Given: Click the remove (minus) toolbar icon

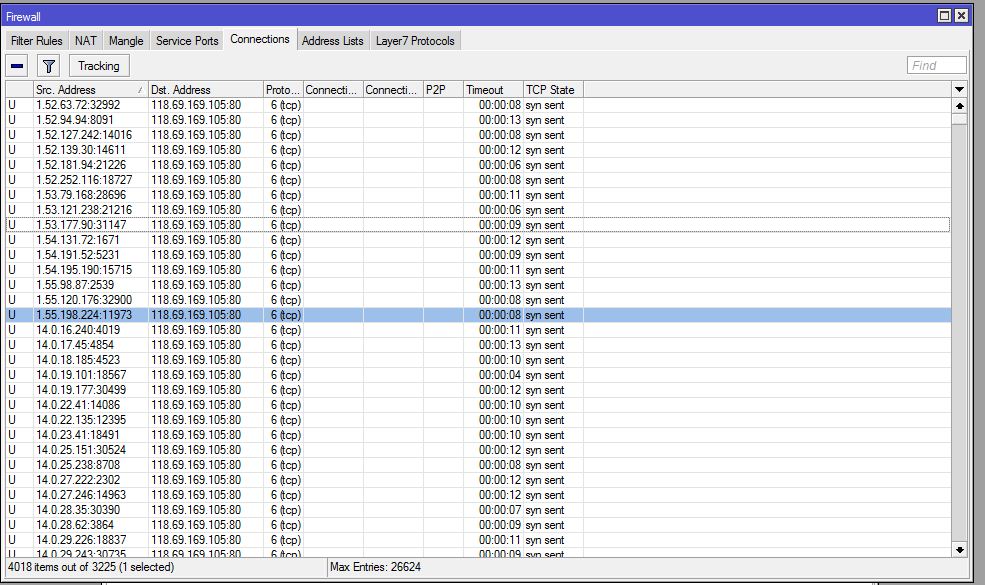Looking at the screenshot, I should pos(17,65).
